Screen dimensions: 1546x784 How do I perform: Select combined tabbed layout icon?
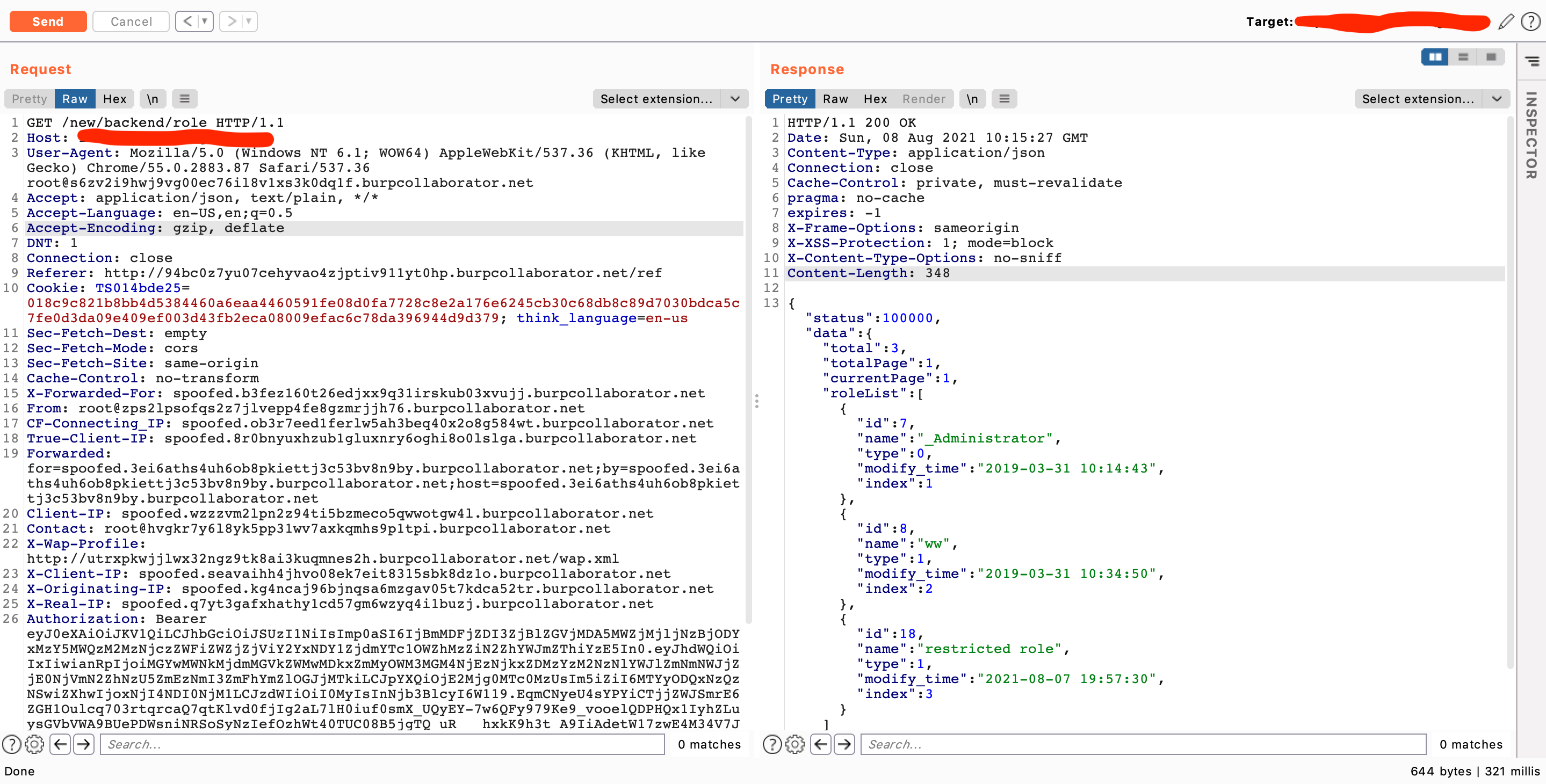click(x=1491, y=57)
